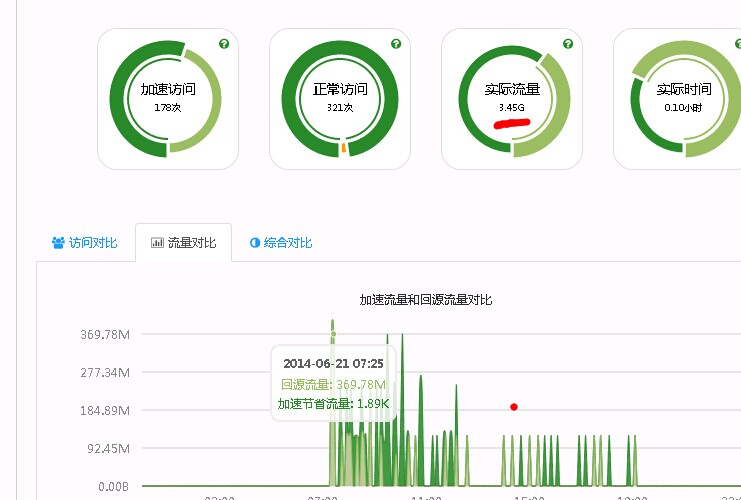Image resolution: width=741 pixels, height=500 pixels.
Task: Click the 178次 value text
Action: (167, 108)
